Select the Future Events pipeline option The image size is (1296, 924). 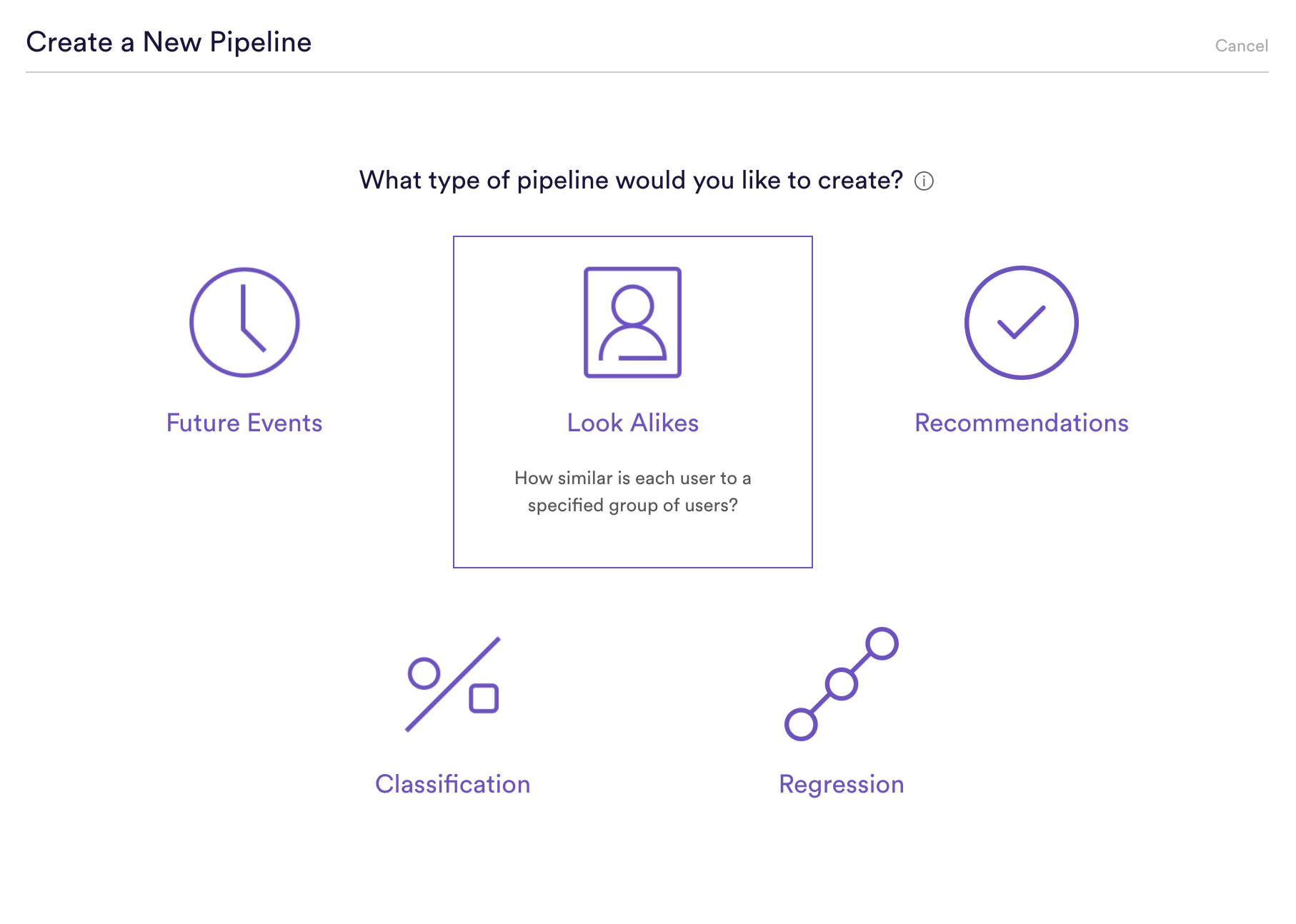point(244,350)
